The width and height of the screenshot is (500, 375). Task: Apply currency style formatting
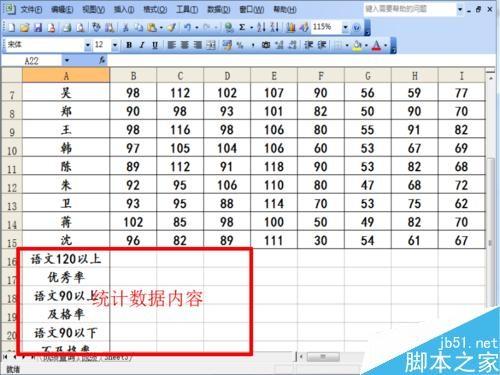pyautogui.click(x=228, y=45)
